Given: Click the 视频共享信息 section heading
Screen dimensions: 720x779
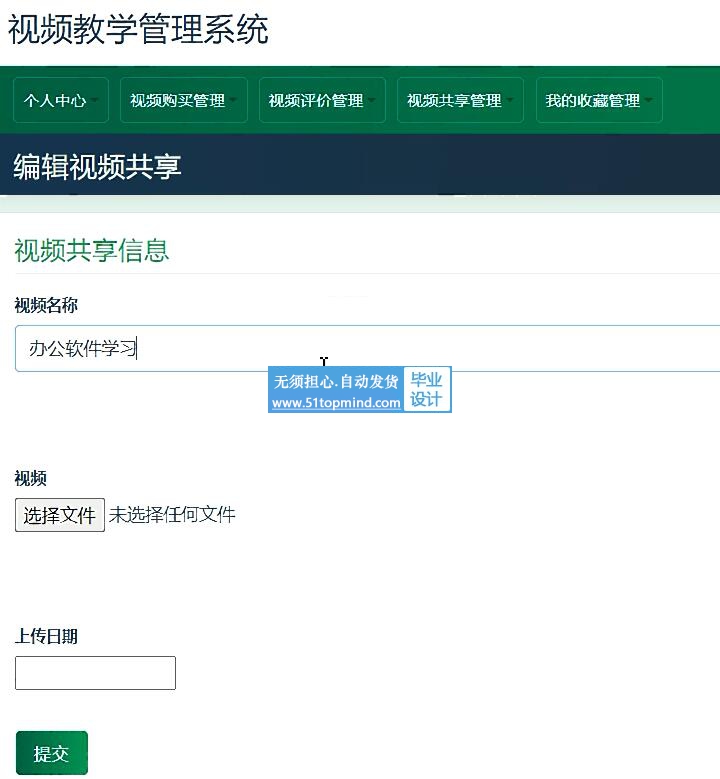Looking at the screenshot, I should pyautogui.click(x=92, y=250).
